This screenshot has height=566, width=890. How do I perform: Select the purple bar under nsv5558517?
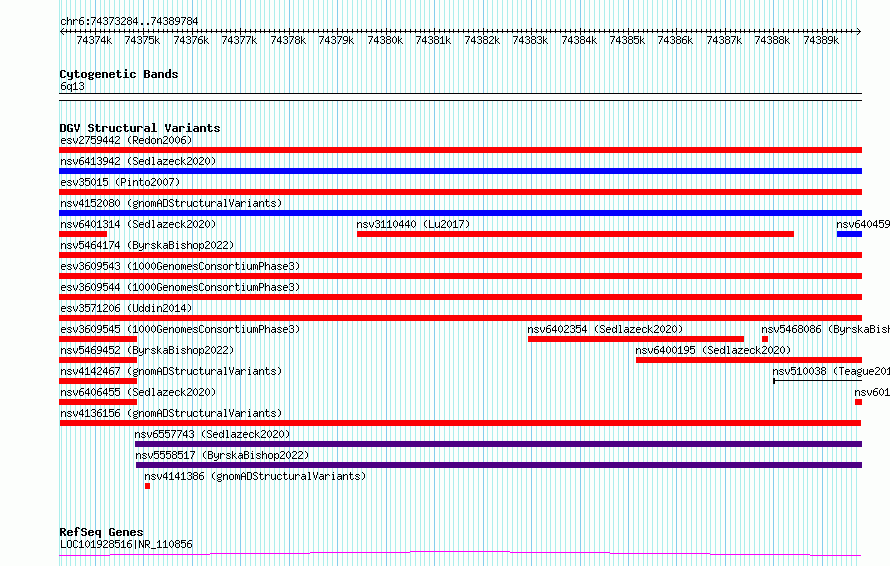click(499, 465)
